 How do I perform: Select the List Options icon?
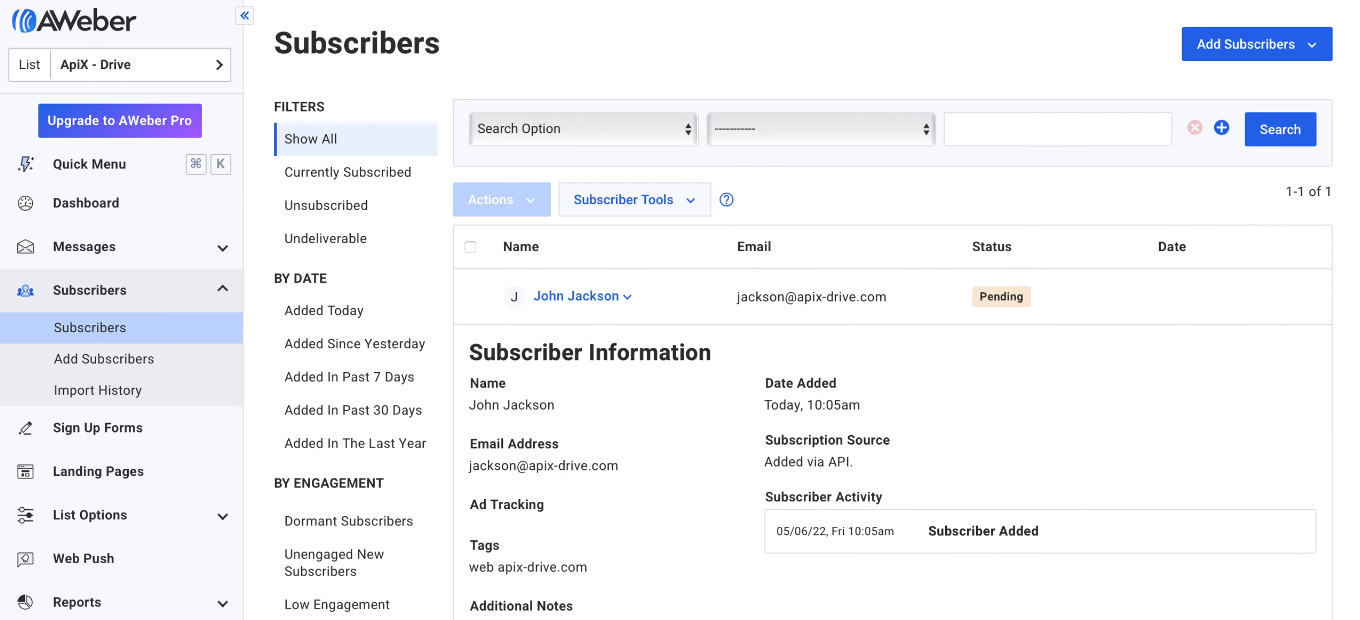[x=24, y=514]
